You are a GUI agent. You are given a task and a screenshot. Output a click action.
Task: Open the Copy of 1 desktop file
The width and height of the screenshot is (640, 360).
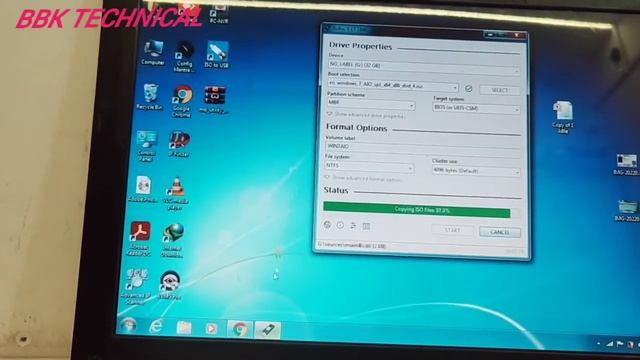coord(563,117)
